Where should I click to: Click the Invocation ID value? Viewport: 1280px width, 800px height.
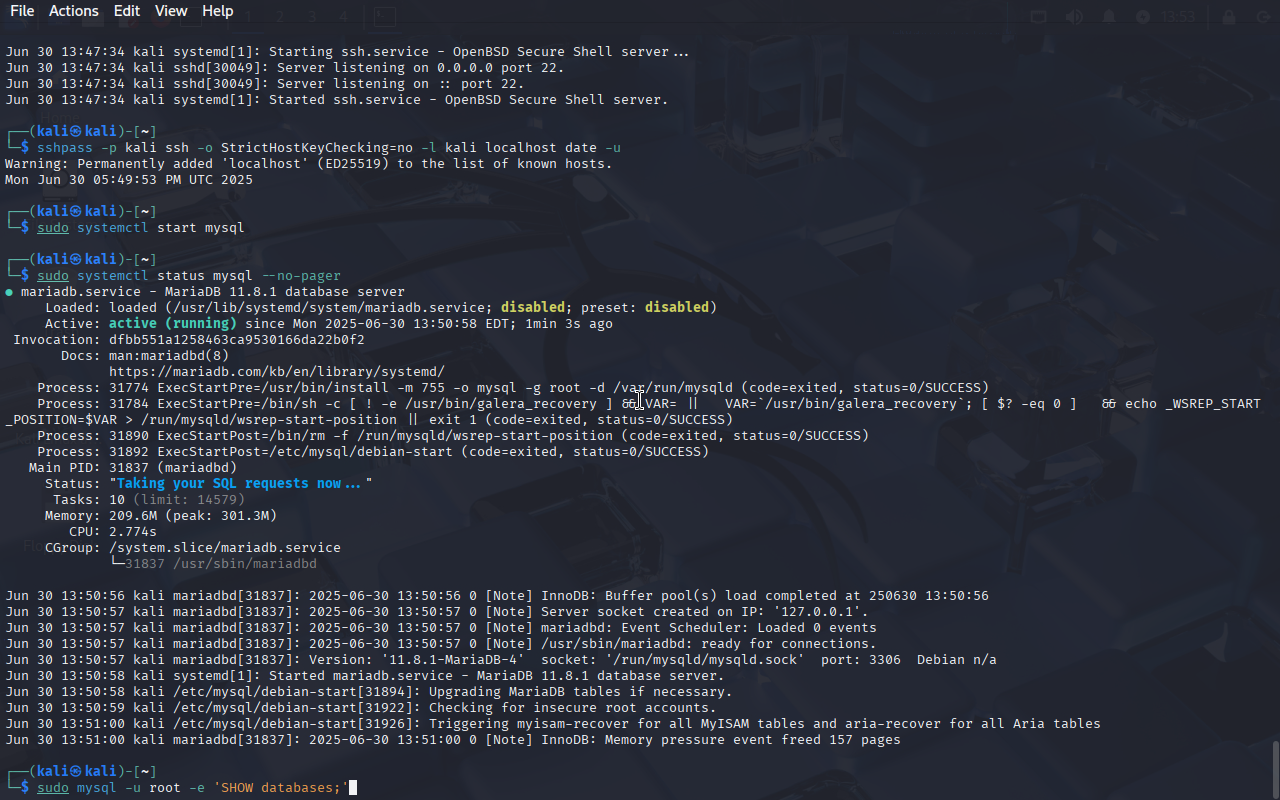coord(237,340)
